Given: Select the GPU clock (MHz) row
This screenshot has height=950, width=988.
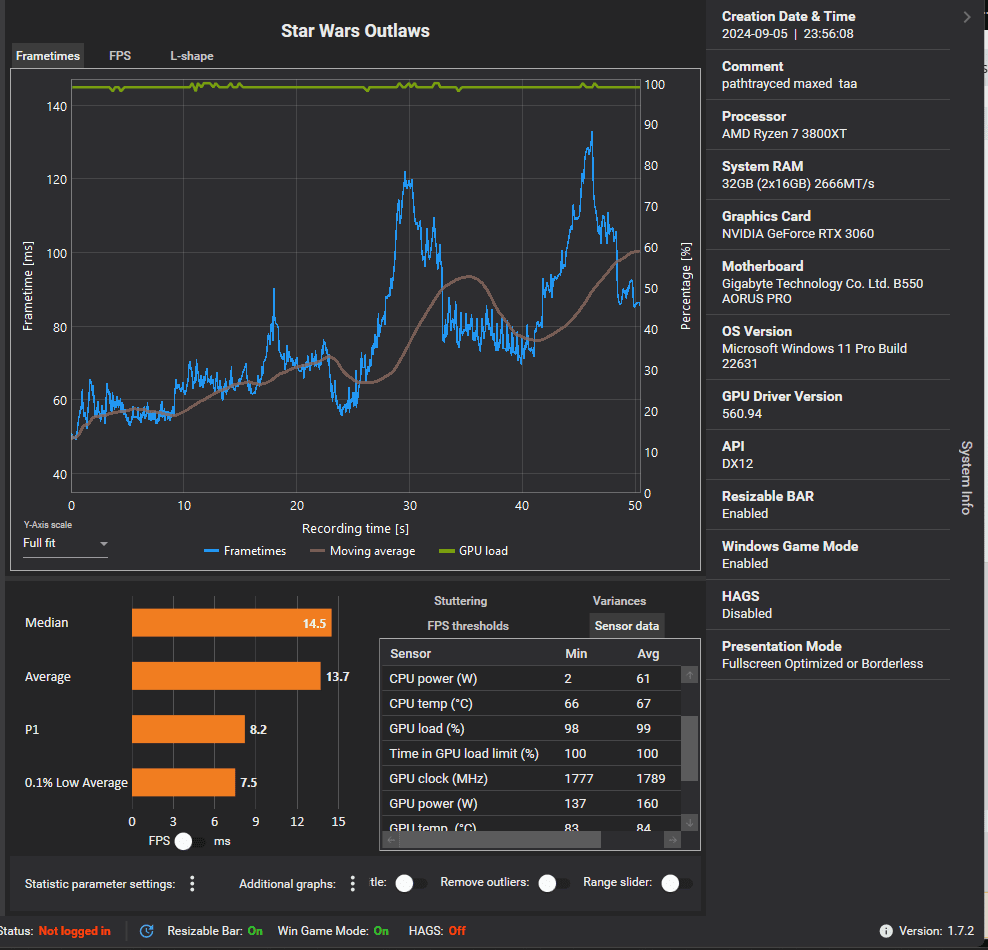Looking at the screenshot, I should (x=532, y=779).
